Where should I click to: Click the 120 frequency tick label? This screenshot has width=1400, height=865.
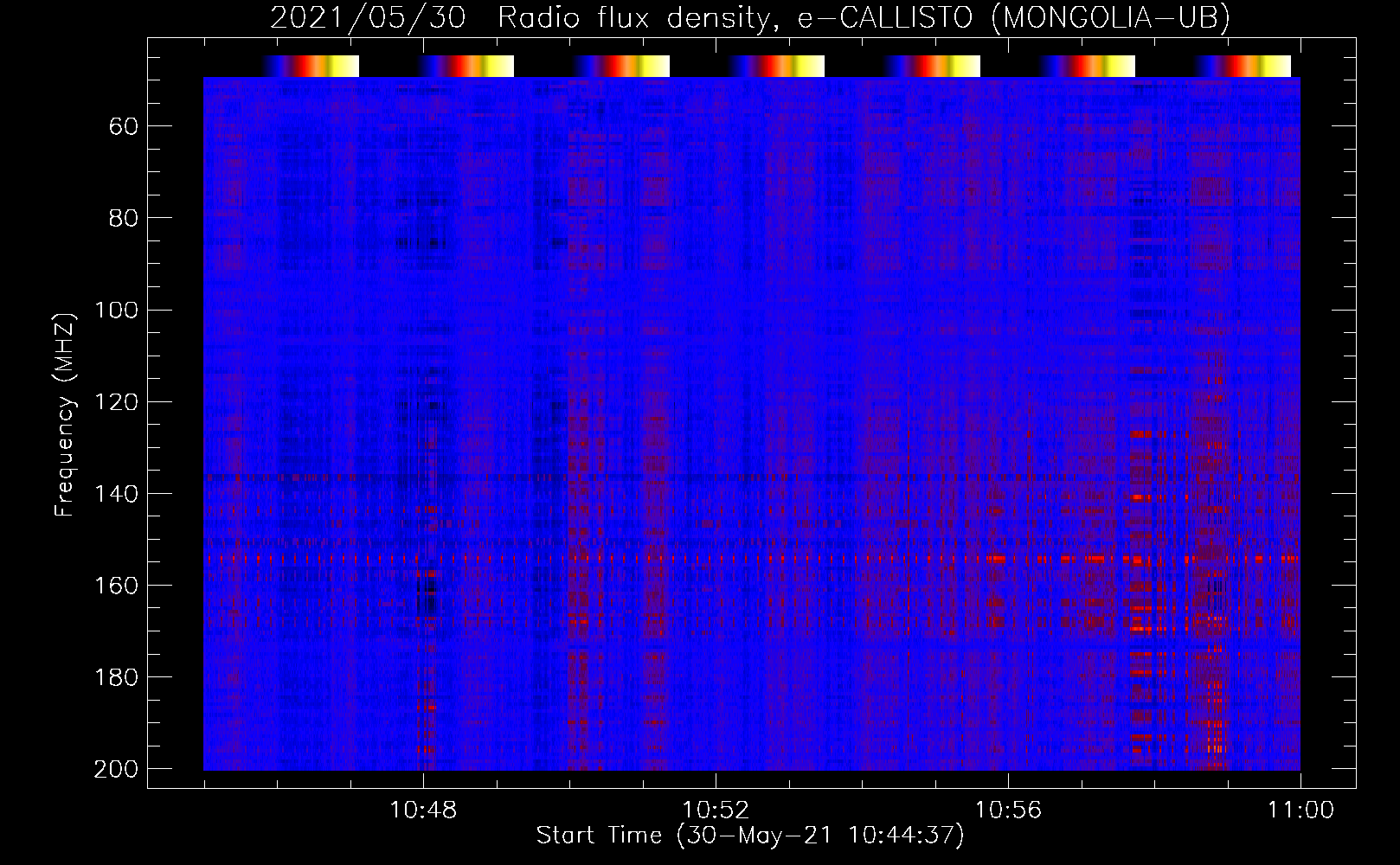point(116,401)
